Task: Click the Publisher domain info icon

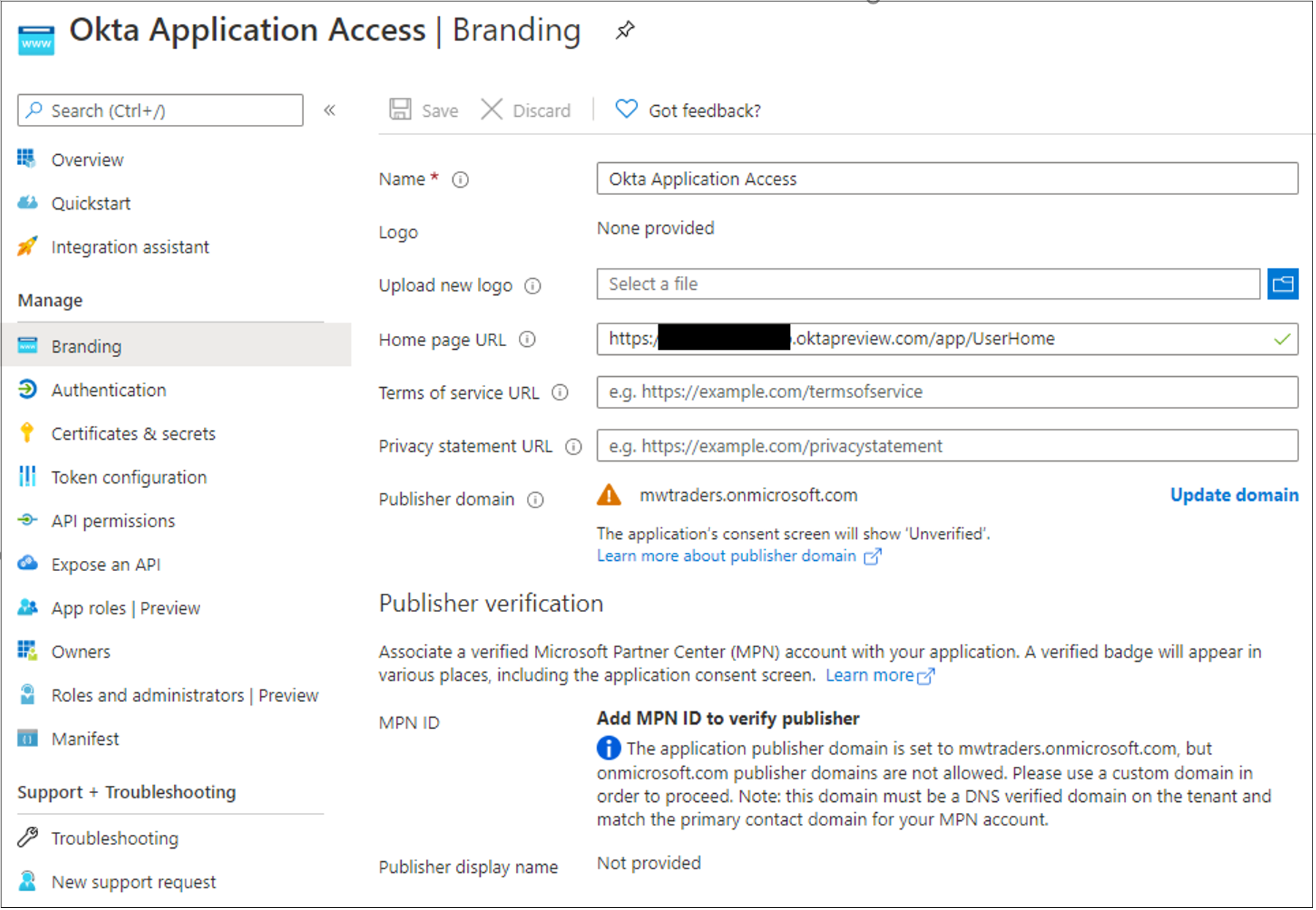Action: pos(536,500)
